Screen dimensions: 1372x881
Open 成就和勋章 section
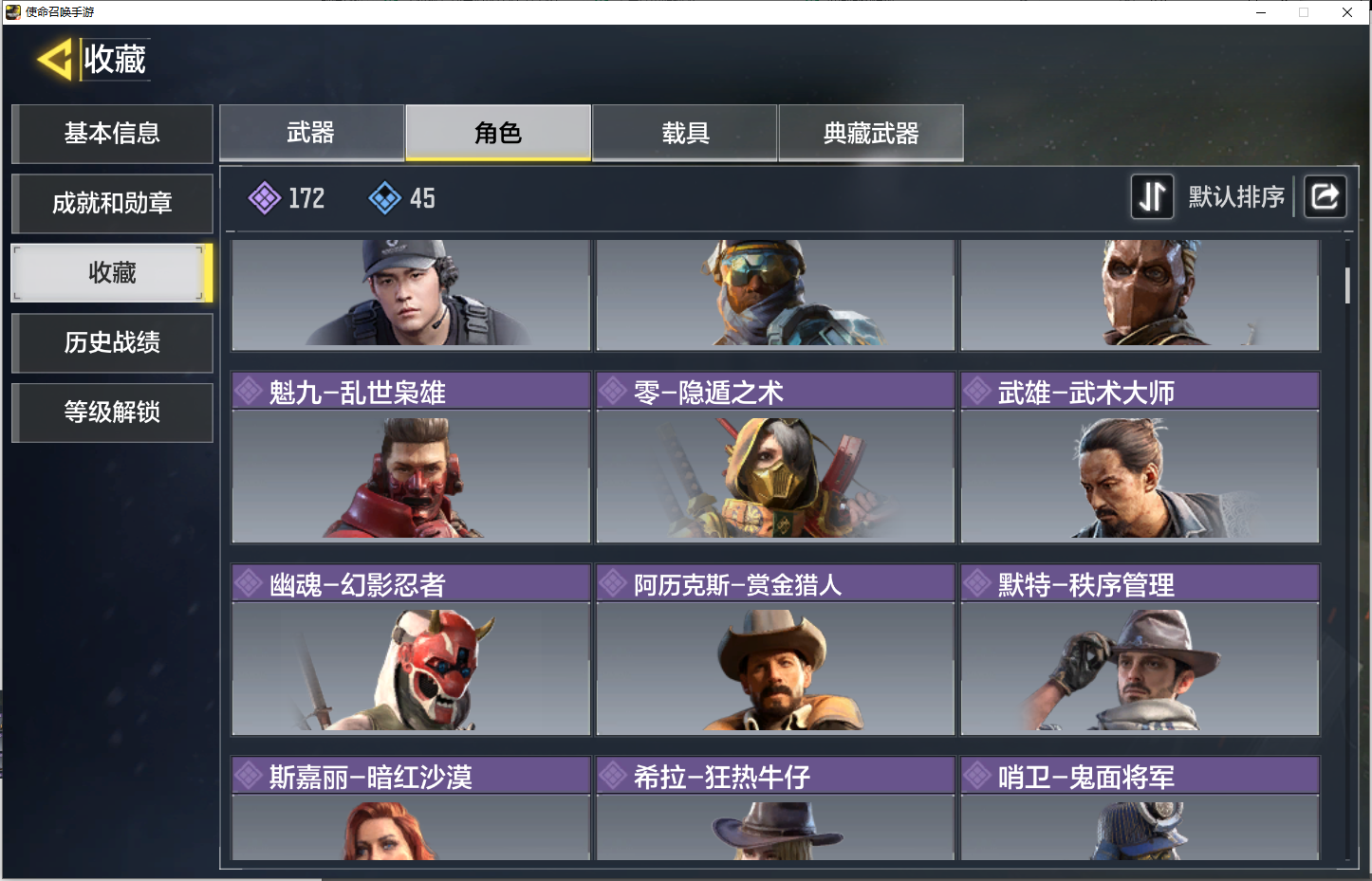tap(112, 203)
